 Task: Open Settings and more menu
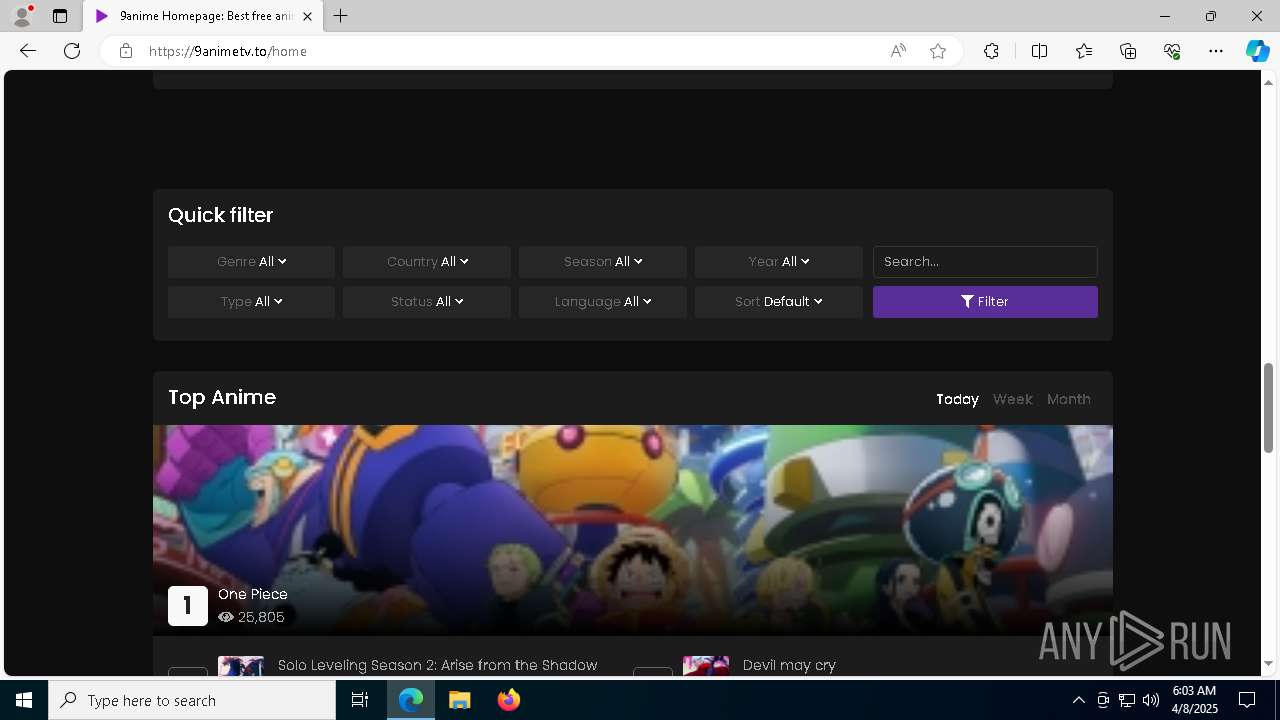[1216, 51]
